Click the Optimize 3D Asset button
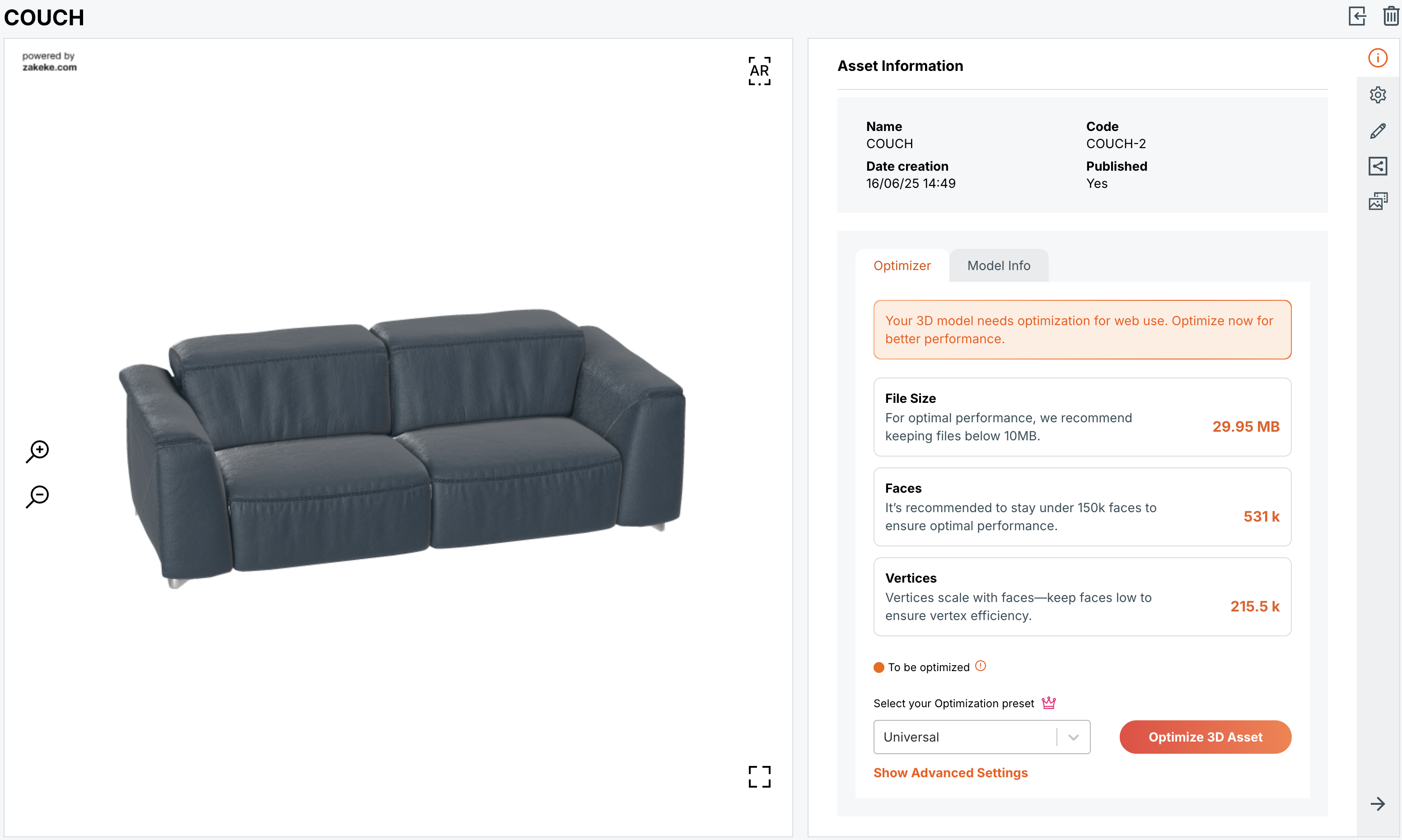The width and height of the screenshot is (1402, 840). [x=1205, y=737]
